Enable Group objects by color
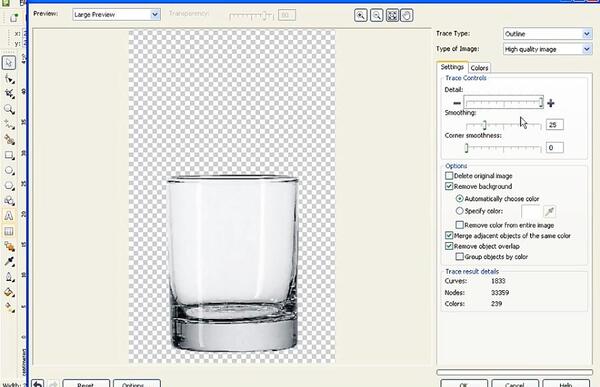Image resolution: width=600 pixels, height=387 pixels. point(460,256)
